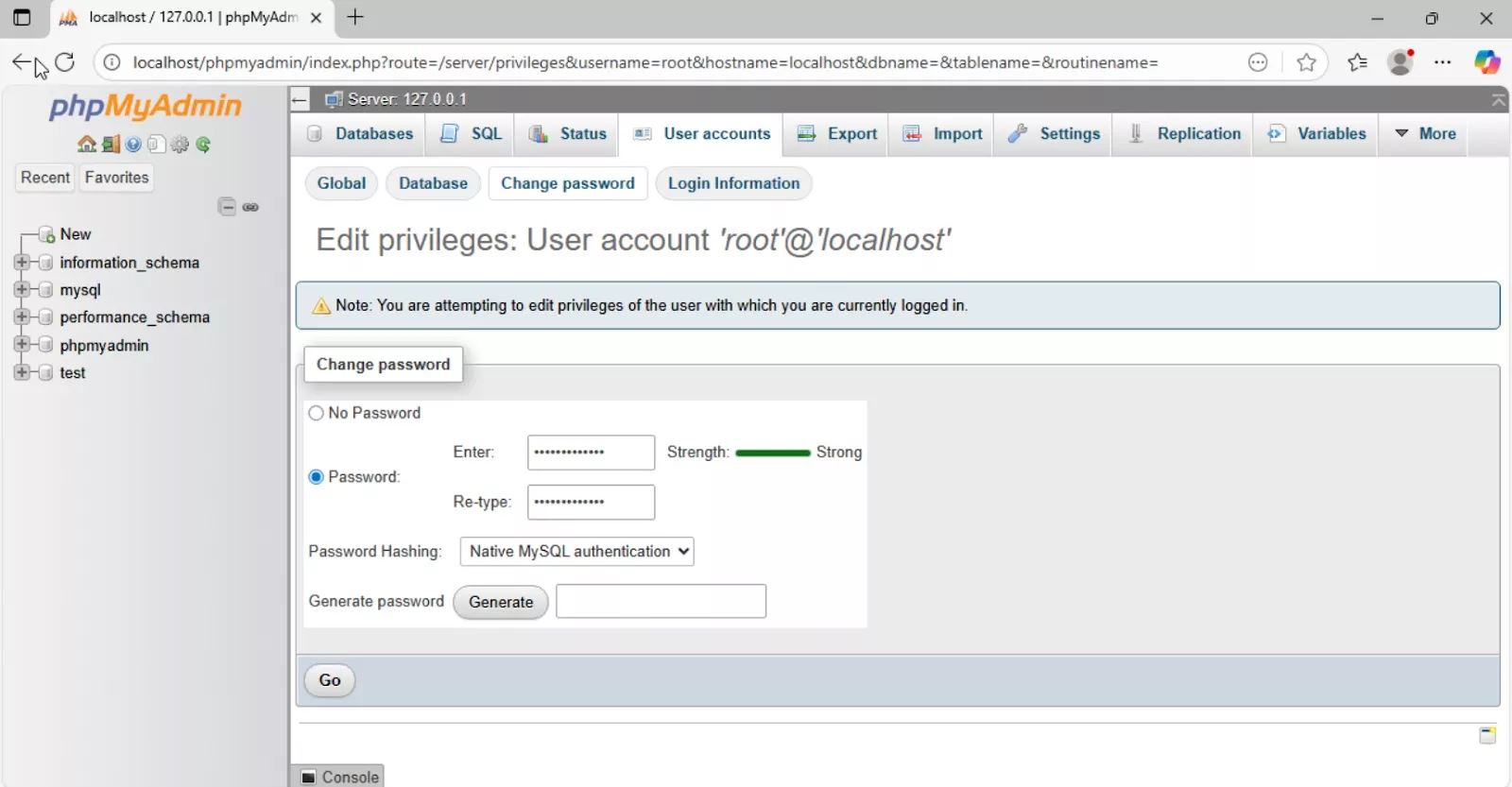
Task: Click the Re-type password field
Action: [591, 503]
